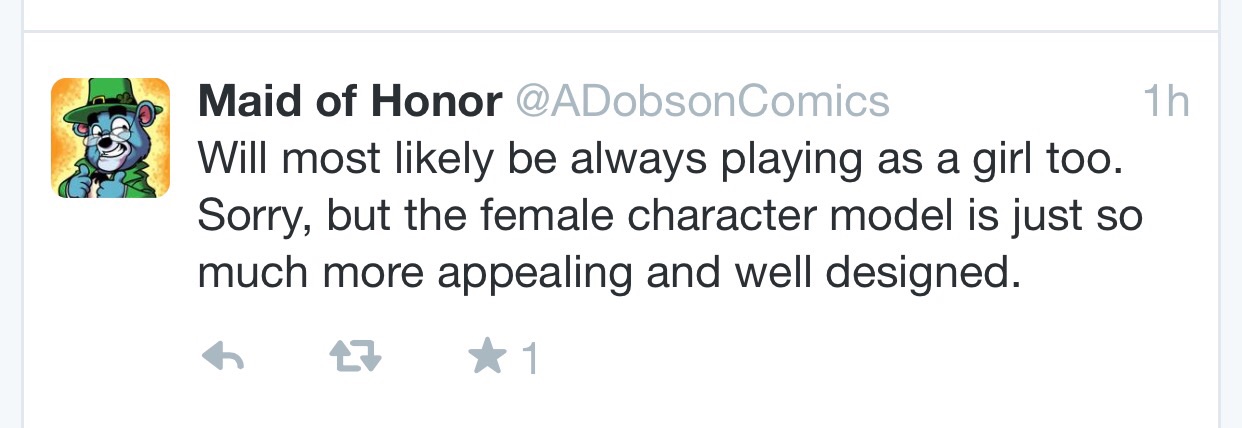
Task: Tap the previous tweet area above the divider
Action: pyautogui.click(x=620, y=14)
